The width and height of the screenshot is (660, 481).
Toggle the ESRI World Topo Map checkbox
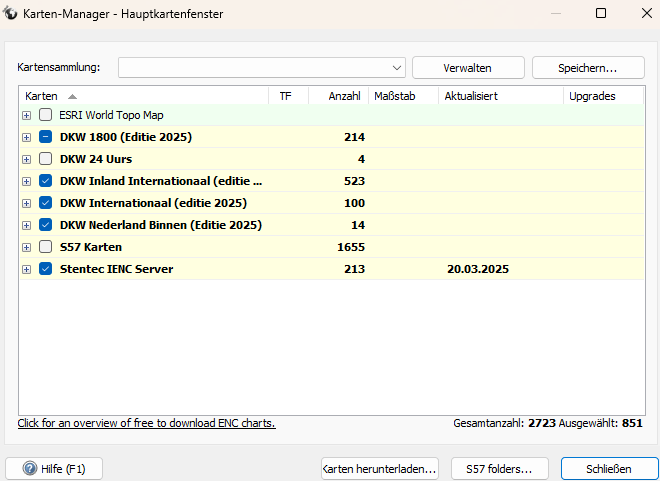[46, 115]
